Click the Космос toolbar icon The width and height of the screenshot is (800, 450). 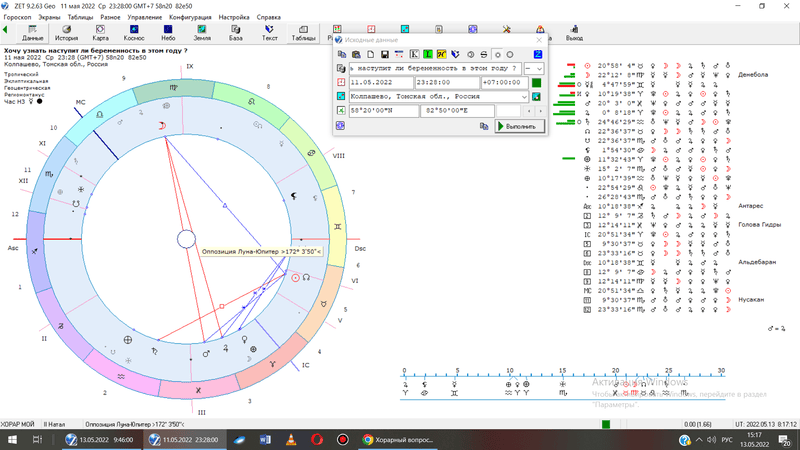click(134, 32)
